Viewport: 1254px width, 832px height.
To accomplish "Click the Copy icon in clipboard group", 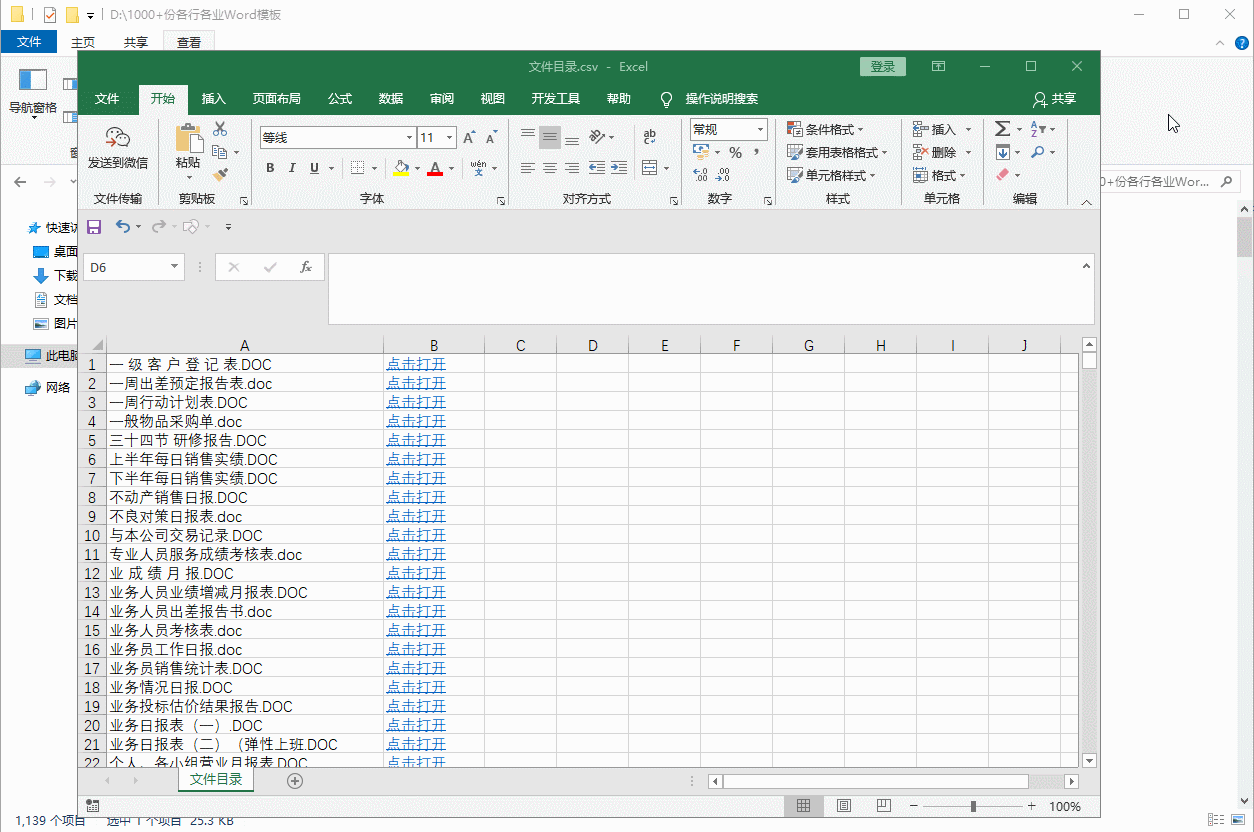I will (221, 152).
